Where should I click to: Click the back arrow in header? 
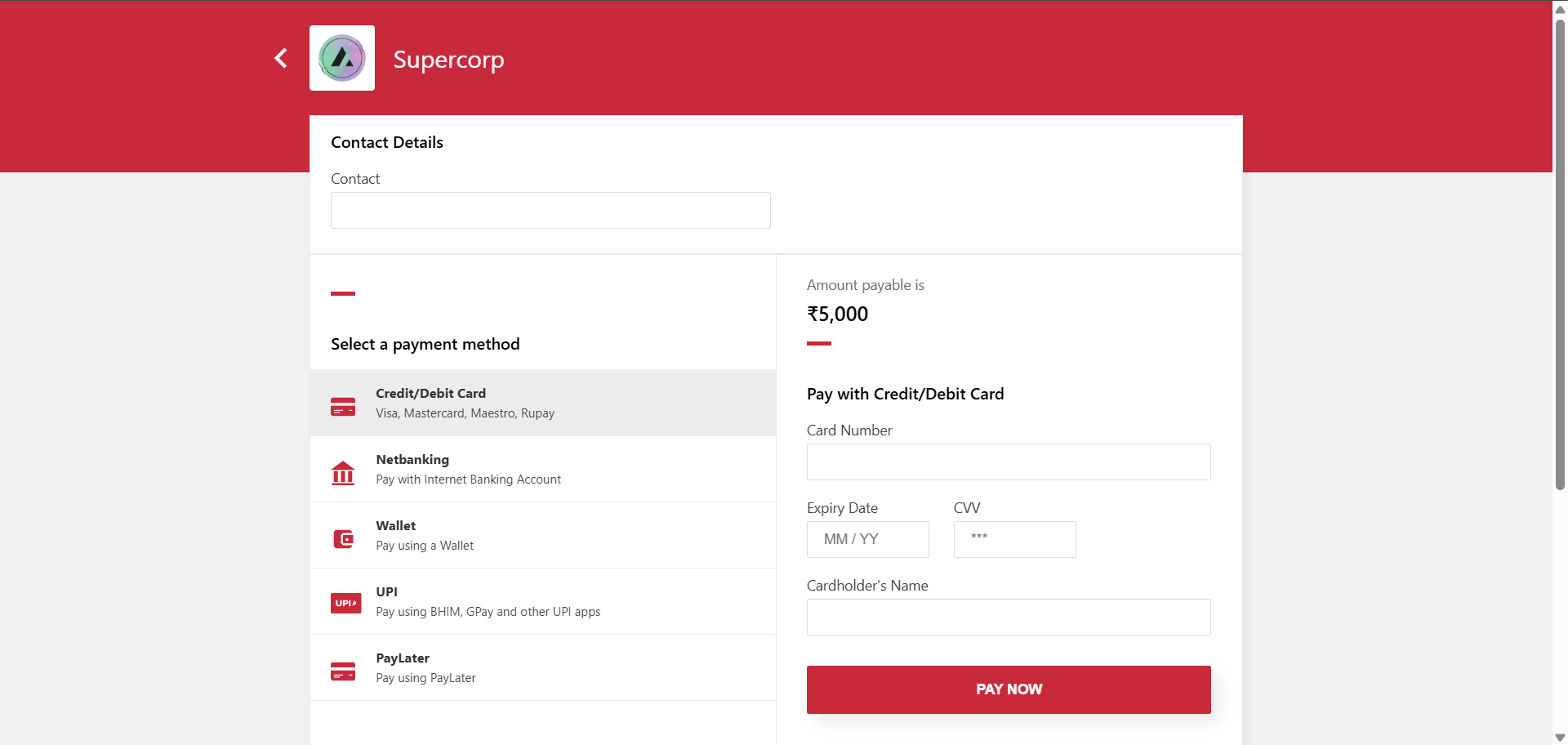[x=281, y=58]
